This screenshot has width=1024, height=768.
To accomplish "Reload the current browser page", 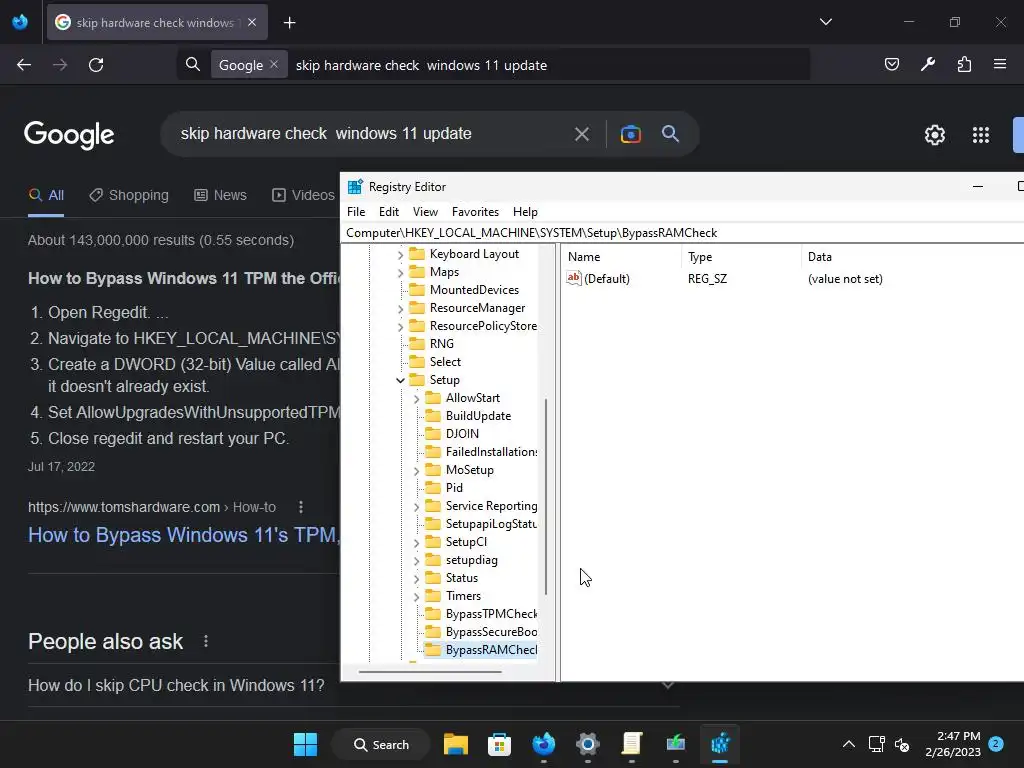I will click(x=96, y=65).
